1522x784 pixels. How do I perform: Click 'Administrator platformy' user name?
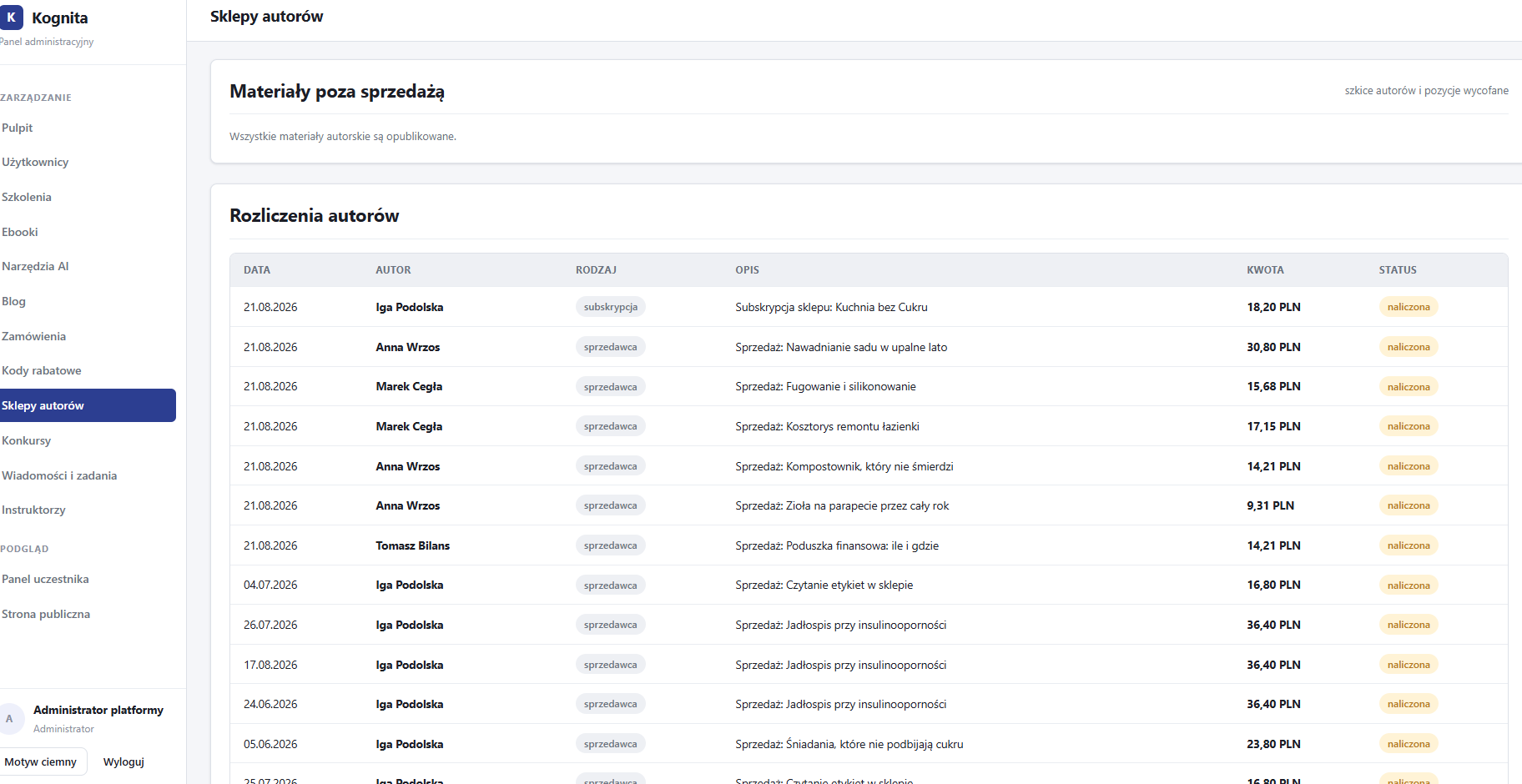pyautogui.click(x=98, y=710)
